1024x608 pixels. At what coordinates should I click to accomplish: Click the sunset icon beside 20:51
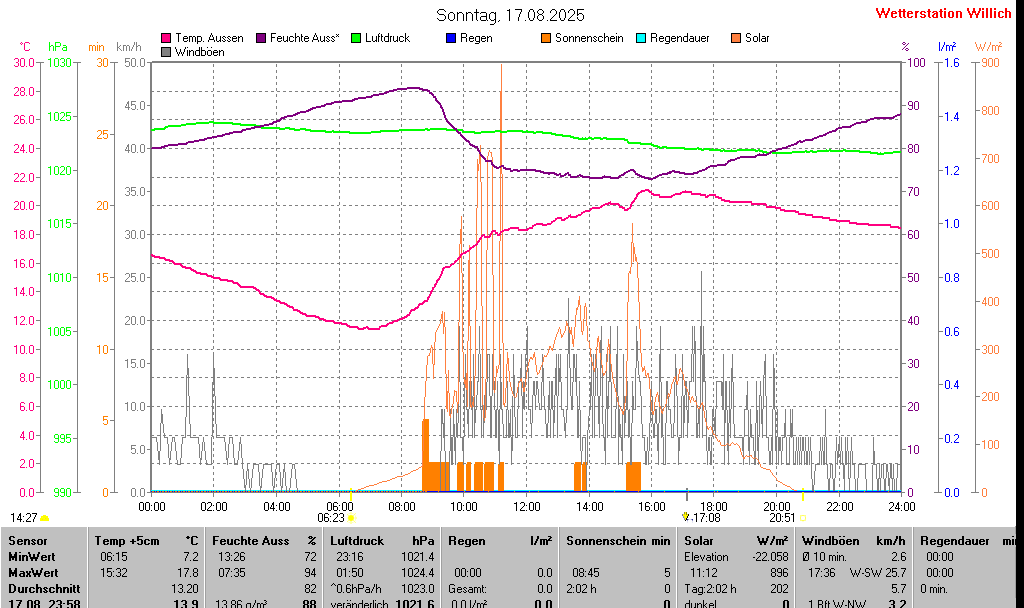coord(802,518)
